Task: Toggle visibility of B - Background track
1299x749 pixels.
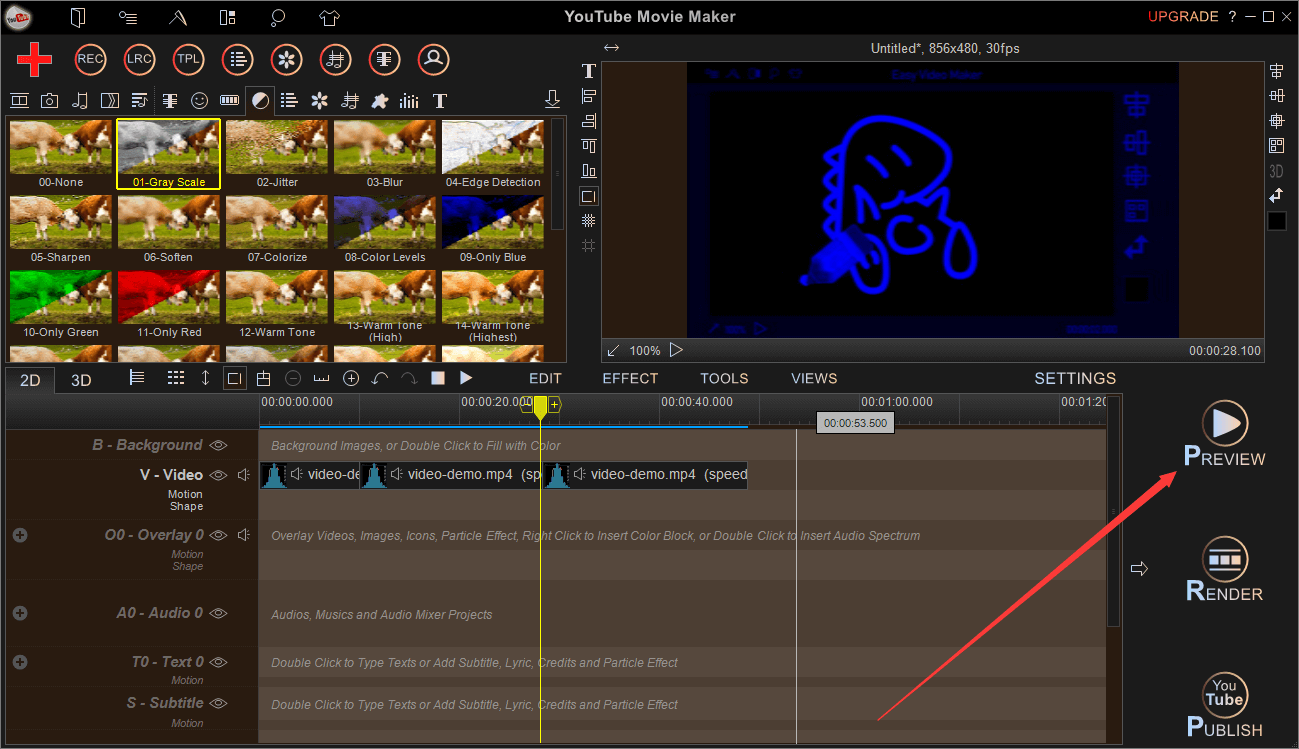Action: [218, 445]
